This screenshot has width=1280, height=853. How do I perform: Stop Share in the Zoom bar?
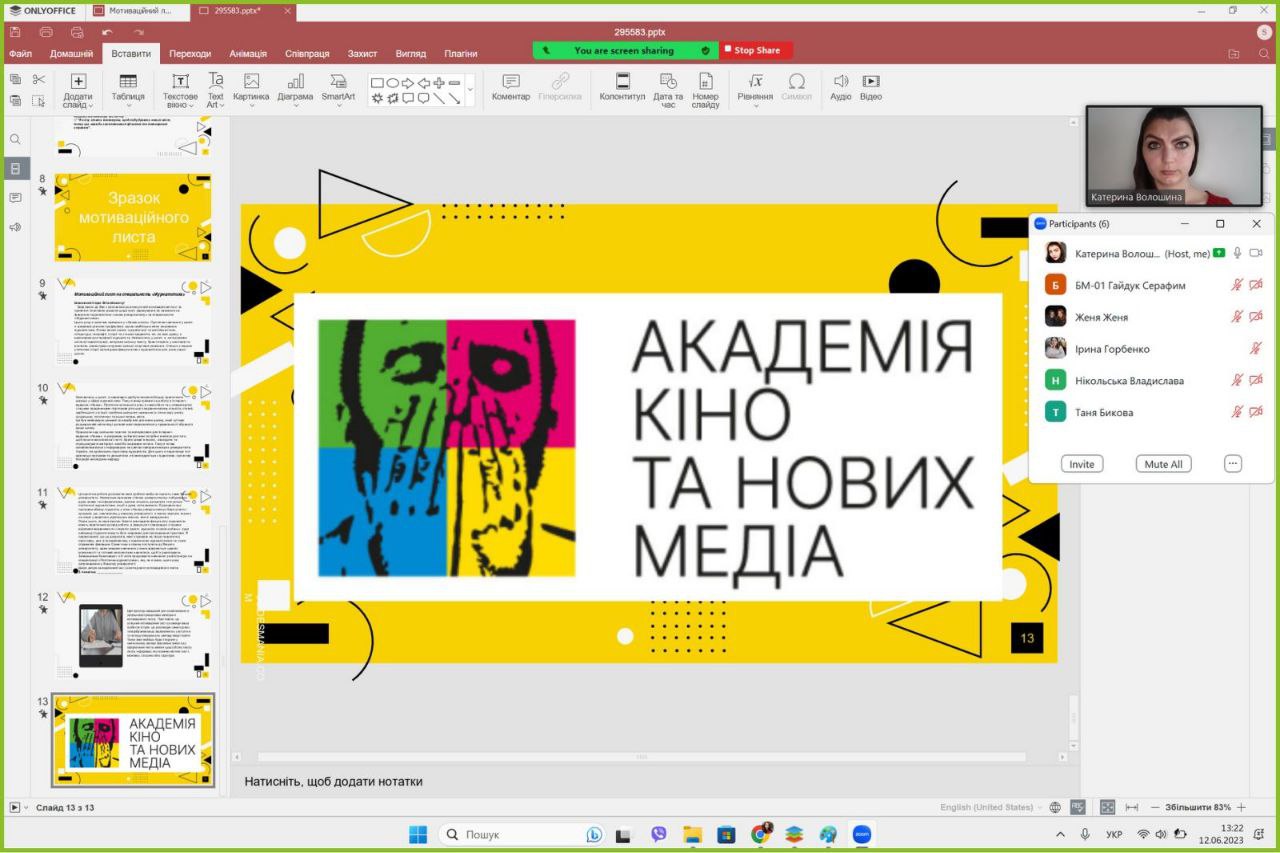(x=756, y=50)
